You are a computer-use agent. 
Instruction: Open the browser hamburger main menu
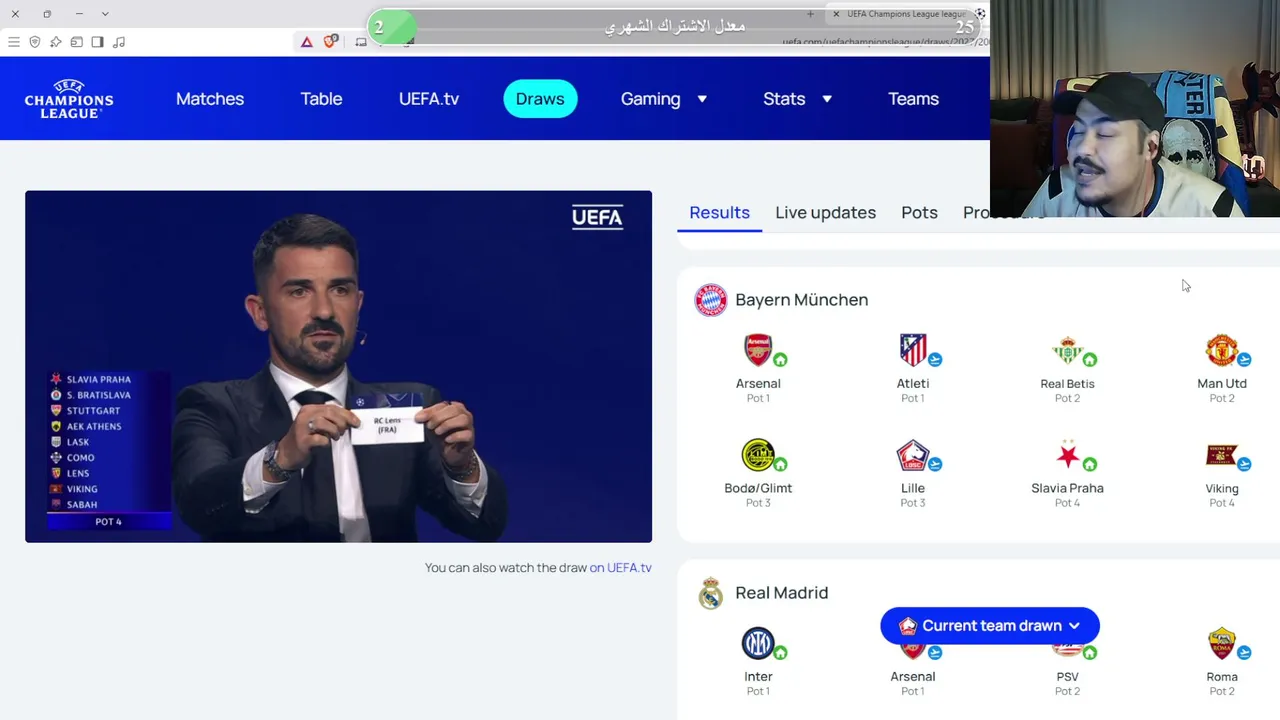[14, 42]
